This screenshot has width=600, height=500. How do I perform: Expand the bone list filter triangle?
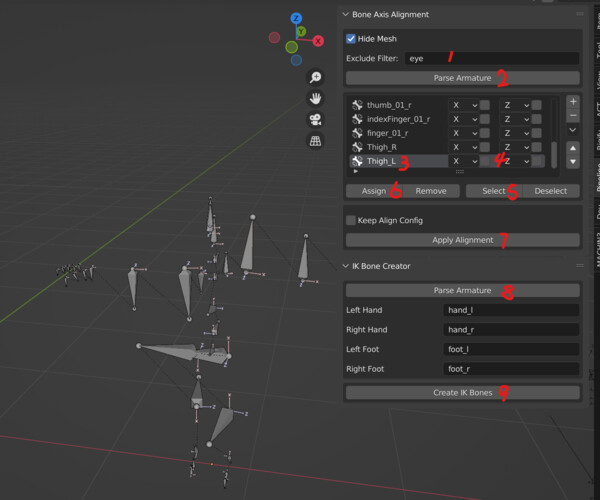[x=356, y=171]
